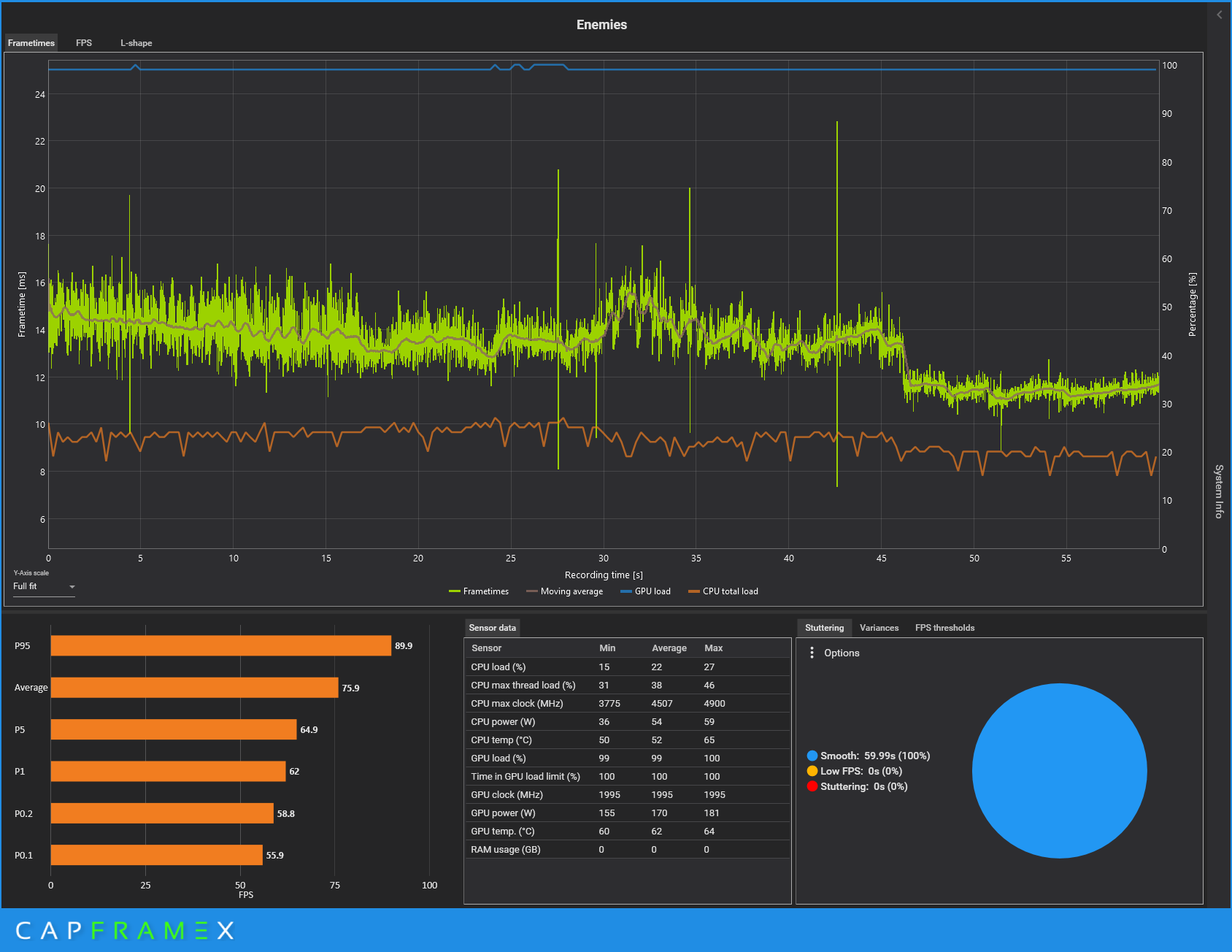Toggle the Moving average legend entry
This screenshot has height=952, width=1232.
tap(565, 591)
